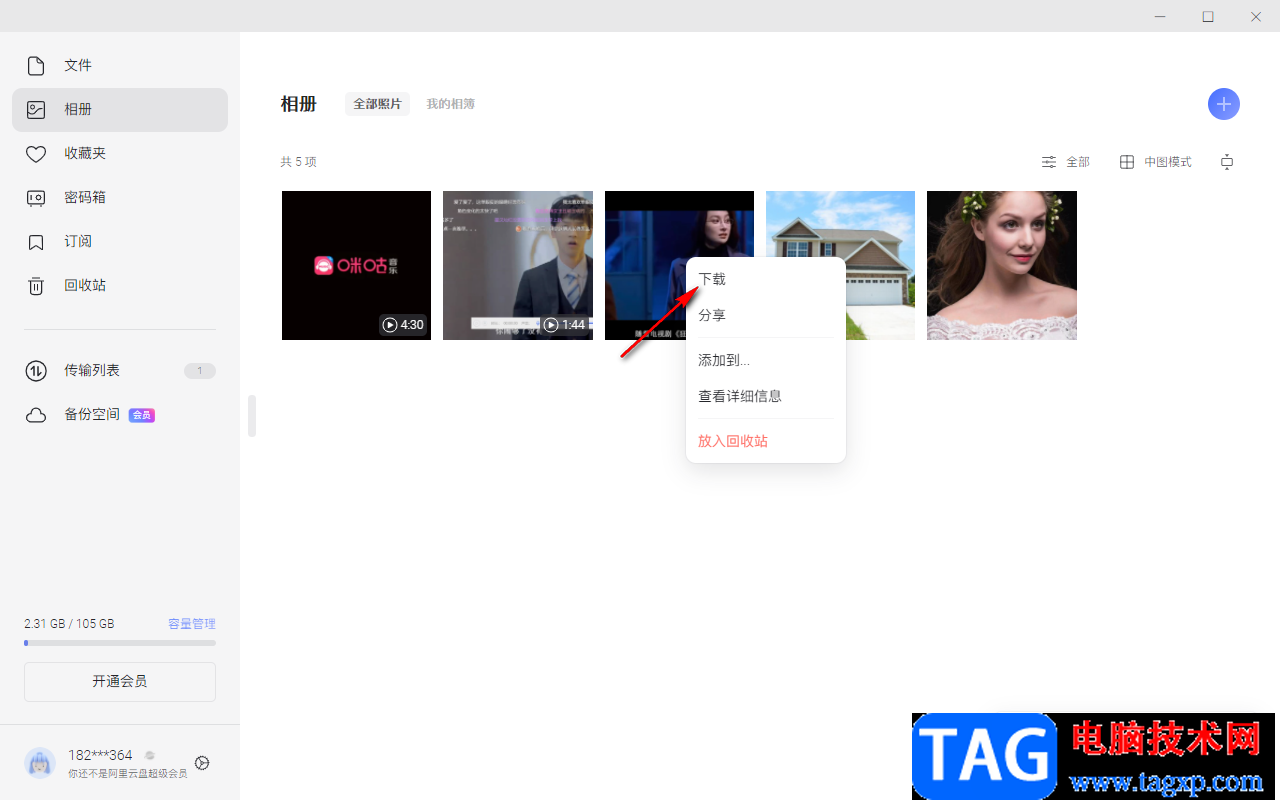Click the play icon on the 4:30 video
The height and width of the screenshot is (800, 1280).
click(x=390, y=325)
